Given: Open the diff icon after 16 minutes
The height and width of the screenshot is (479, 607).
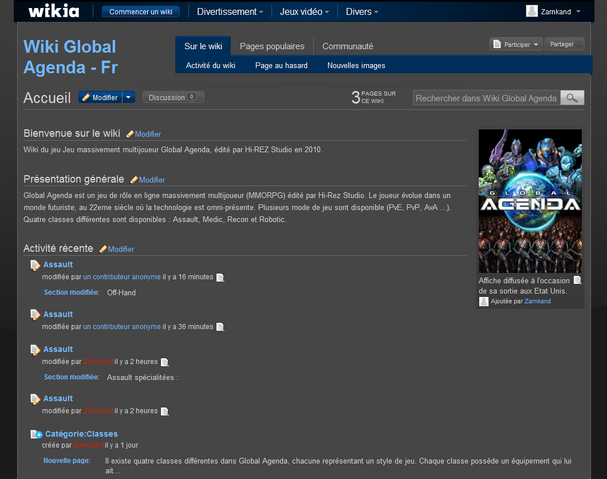Looking at the screenshot, I should 220,278.
